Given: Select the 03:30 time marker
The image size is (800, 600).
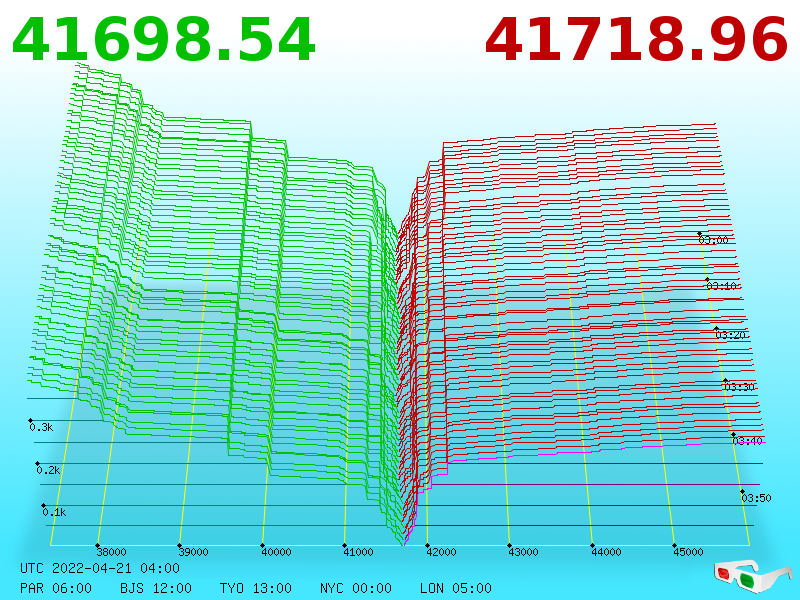Looking at the screenshot, I should click(x=739, y=387).
